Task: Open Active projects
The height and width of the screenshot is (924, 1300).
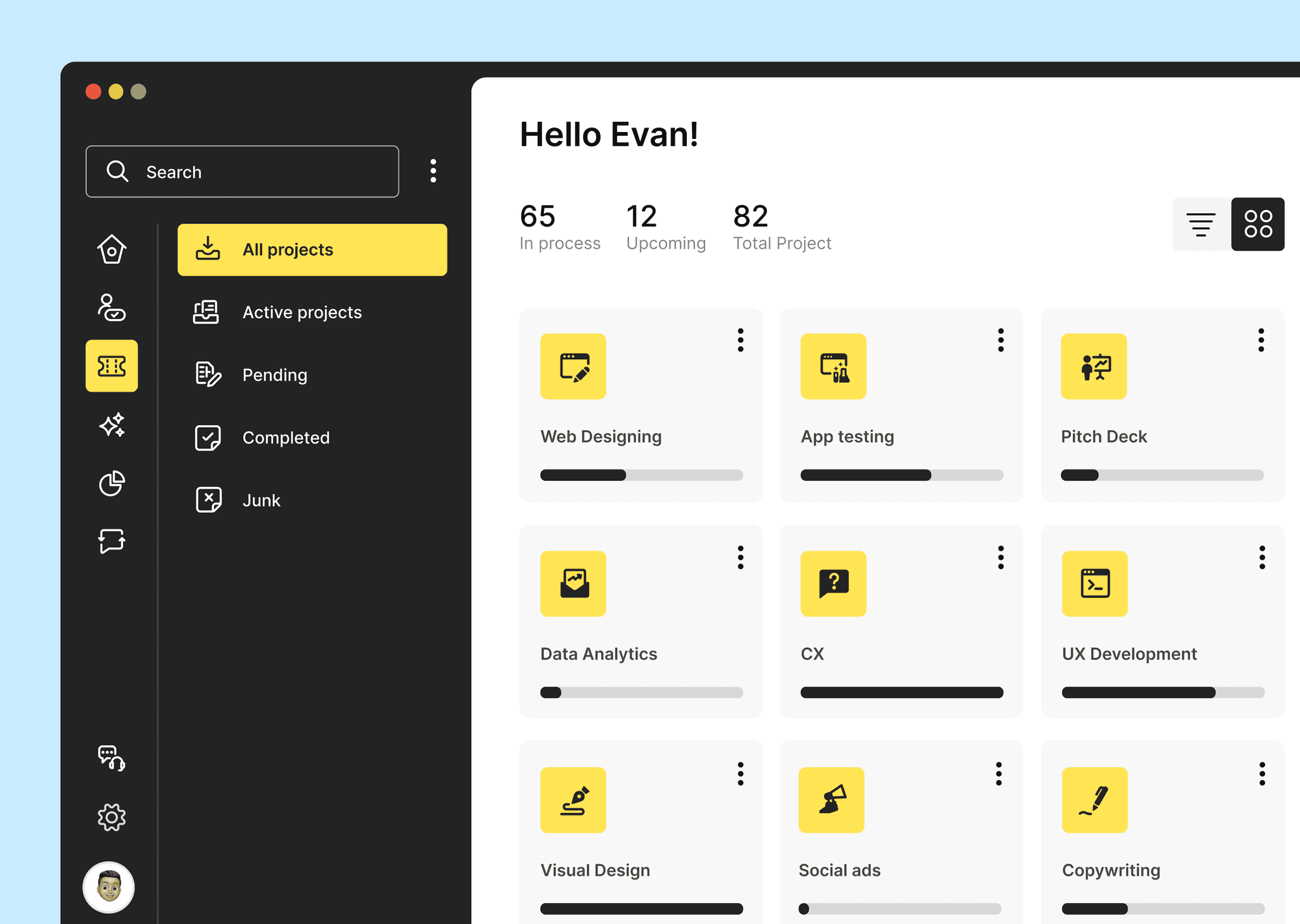Action: [302, 312]
